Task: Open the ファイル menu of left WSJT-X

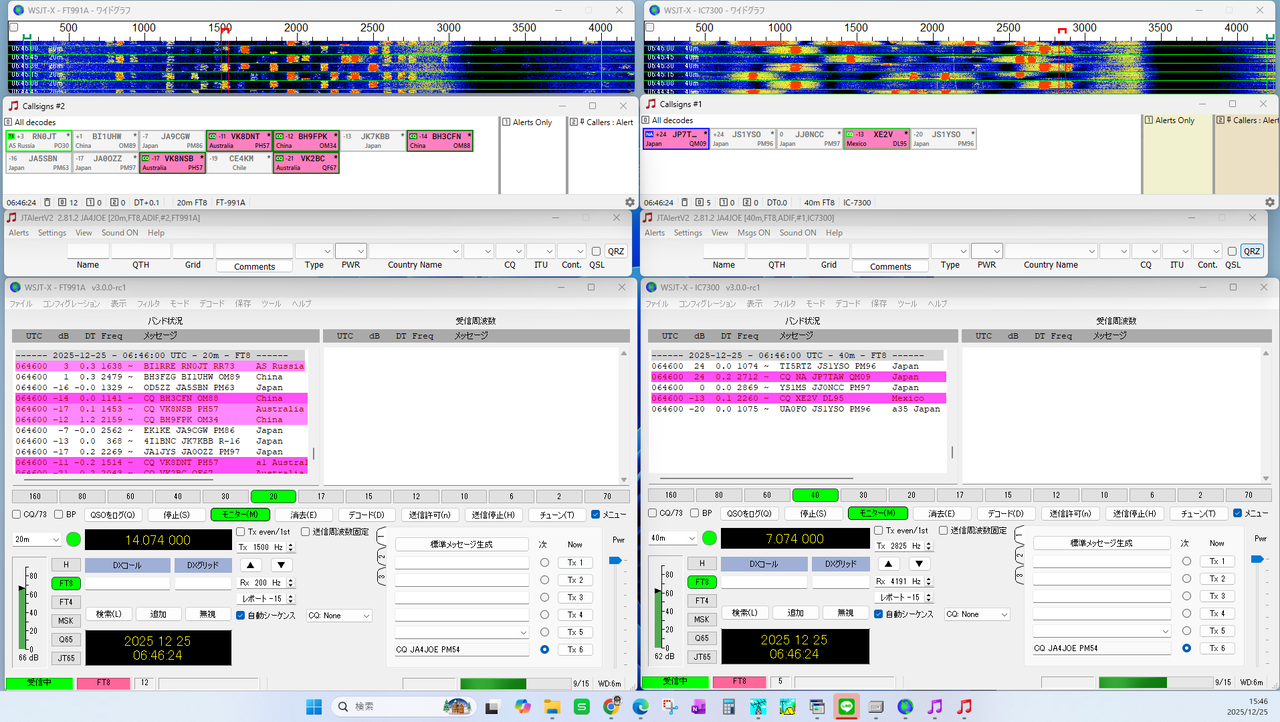Action: click(19, 303)
